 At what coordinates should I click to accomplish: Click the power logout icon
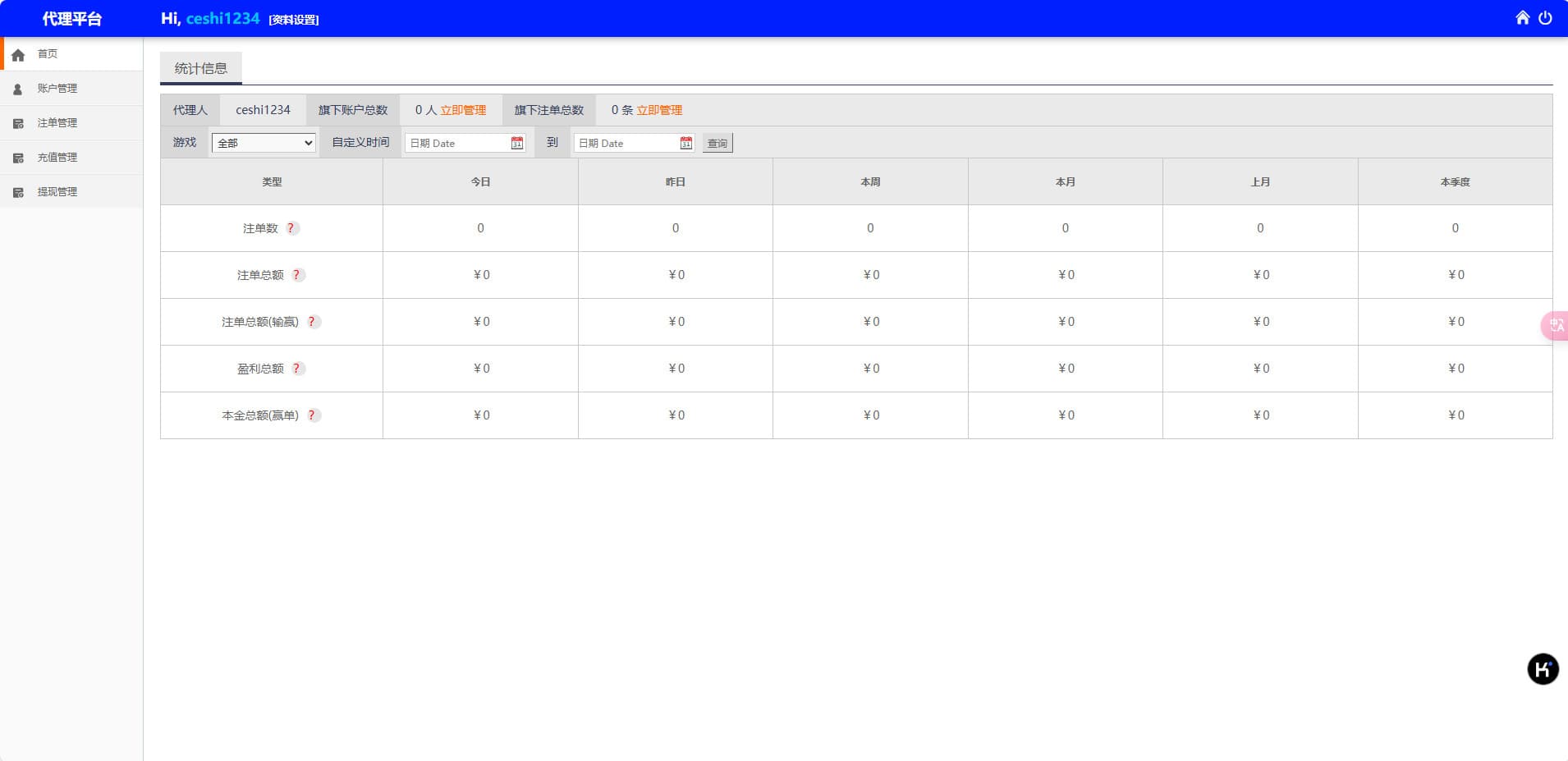point(1545,18)
